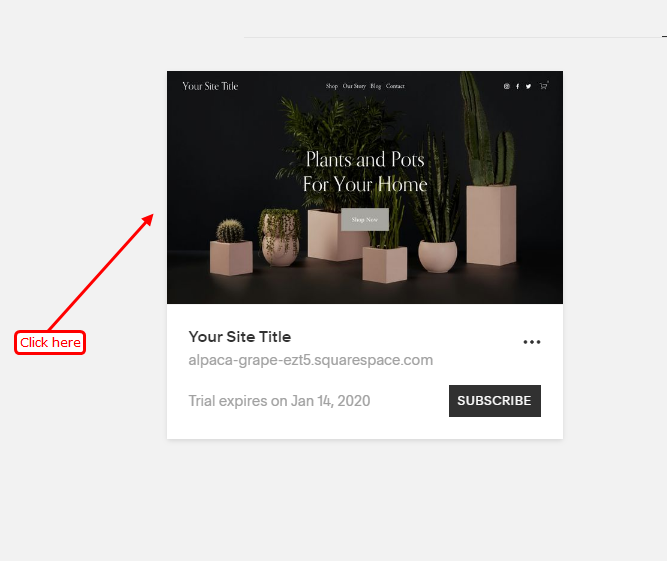Open the three-dot site options menu
This screenshot has width=667, height=561.
[532, 342]
